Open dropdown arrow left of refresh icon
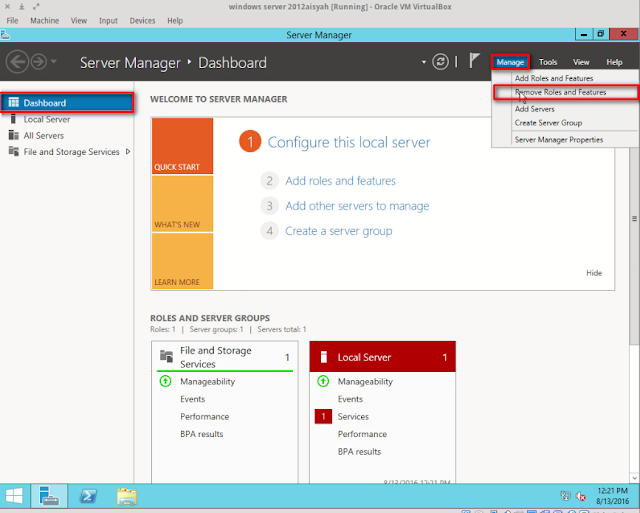640x513 pixels. click(x=424, y=62)
